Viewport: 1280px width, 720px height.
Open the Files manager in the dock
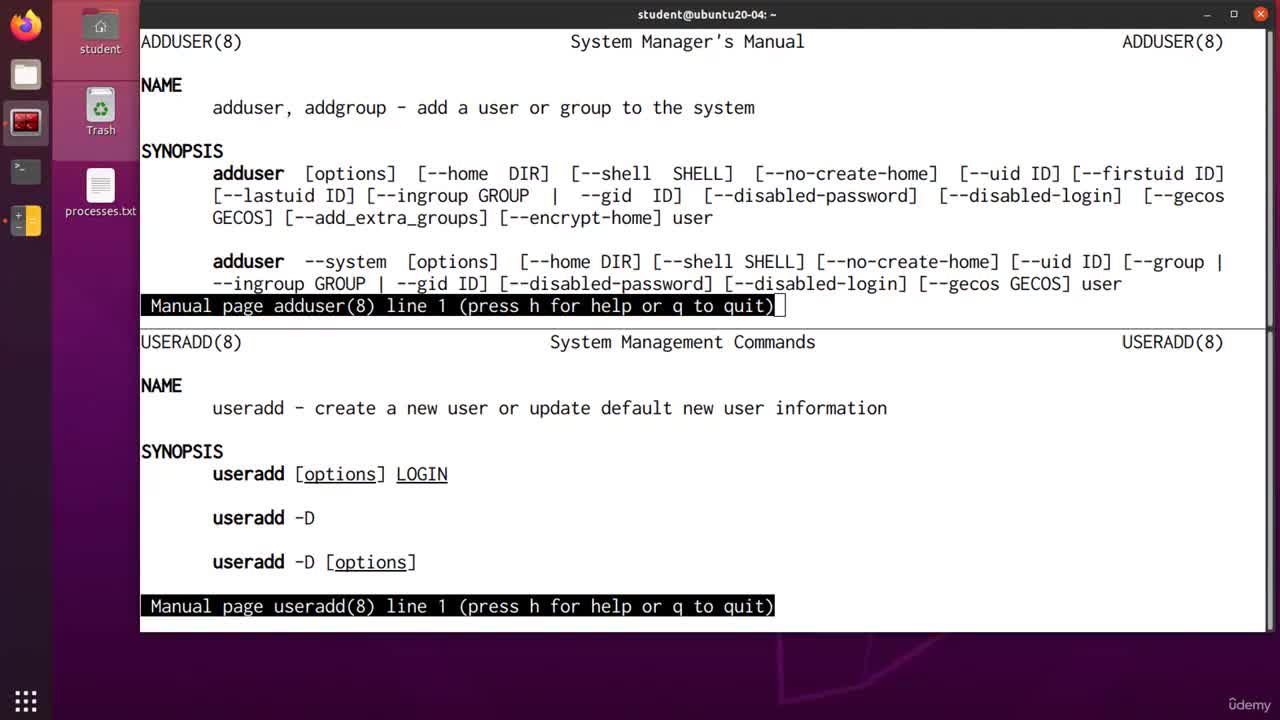pyautogui.click(x=26, y=74)
